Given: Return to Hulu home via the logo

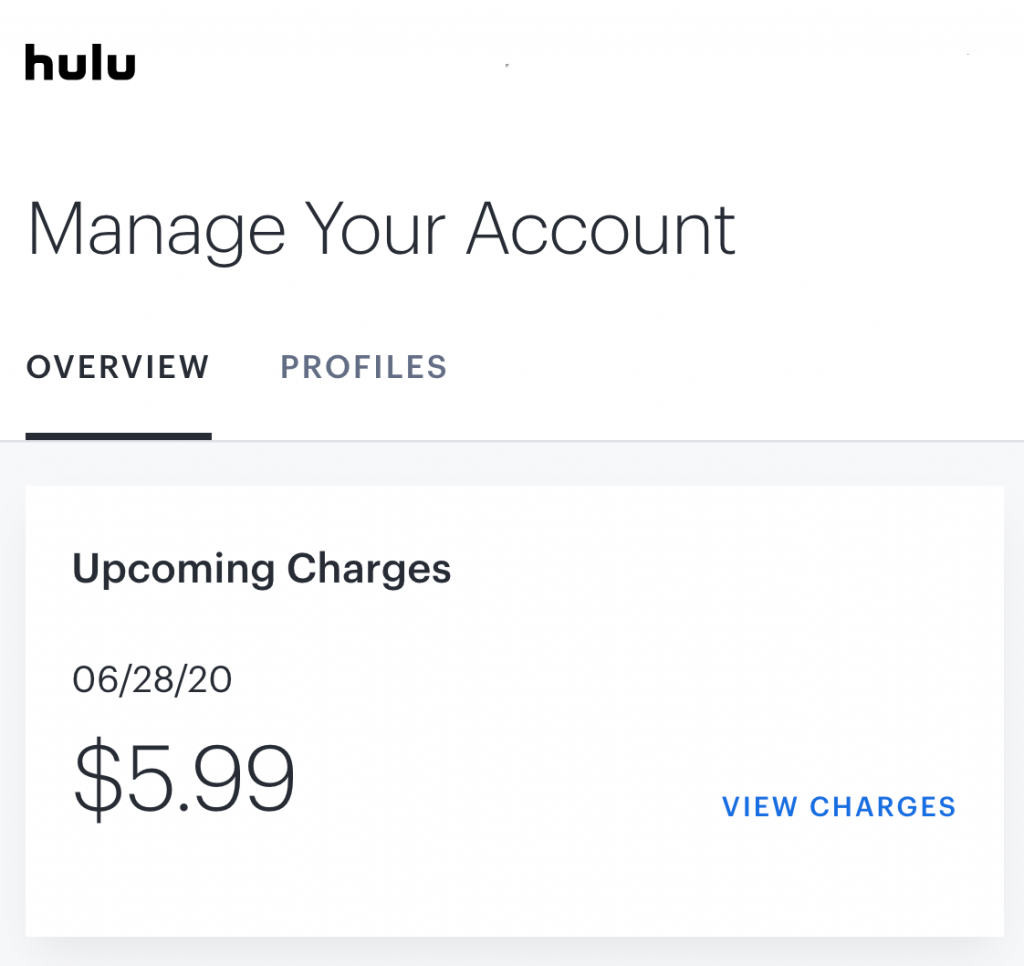Looking at the screenshot, I should click(x=80, y=63).
